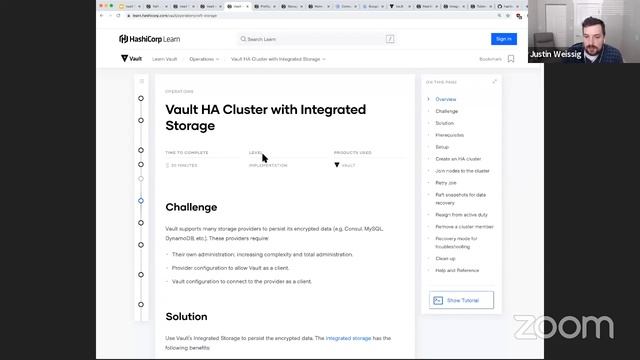Click the Show Tutorial button
Viewport: 640px width, 360px height.
click(461, 300)
